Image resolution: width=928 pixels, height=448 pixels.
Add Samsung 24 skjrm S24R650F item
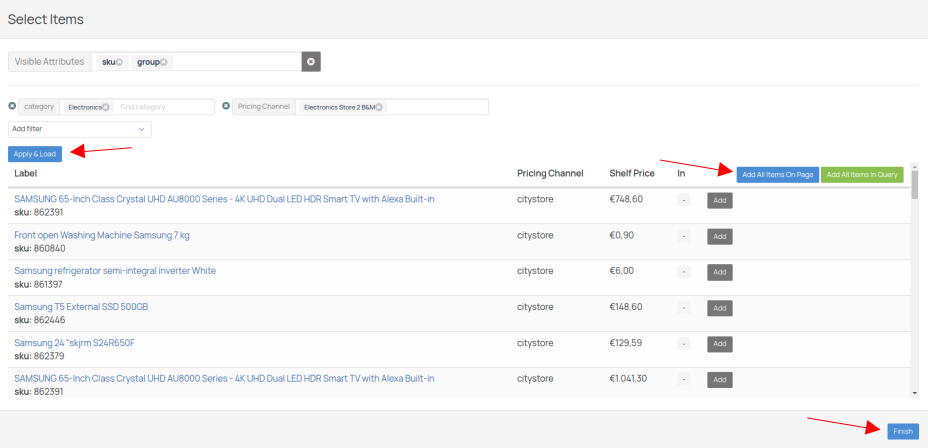click(x=720, y=344)
